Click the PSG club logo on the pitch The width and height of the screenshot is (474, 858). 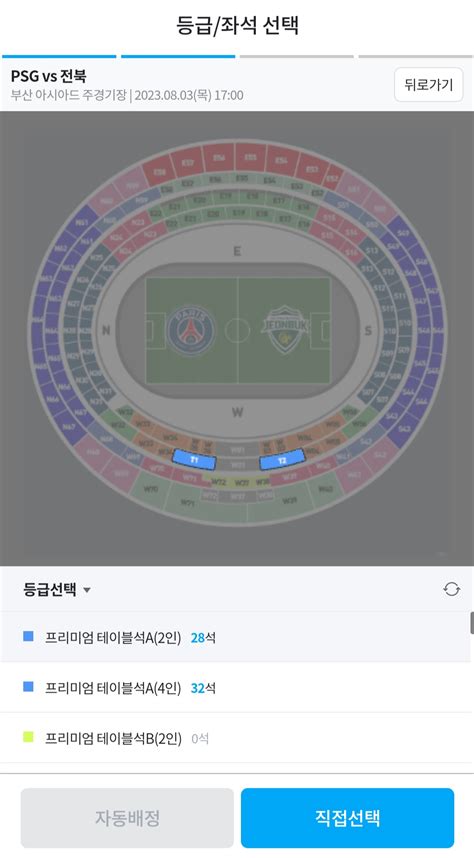[x=190, y=331]
